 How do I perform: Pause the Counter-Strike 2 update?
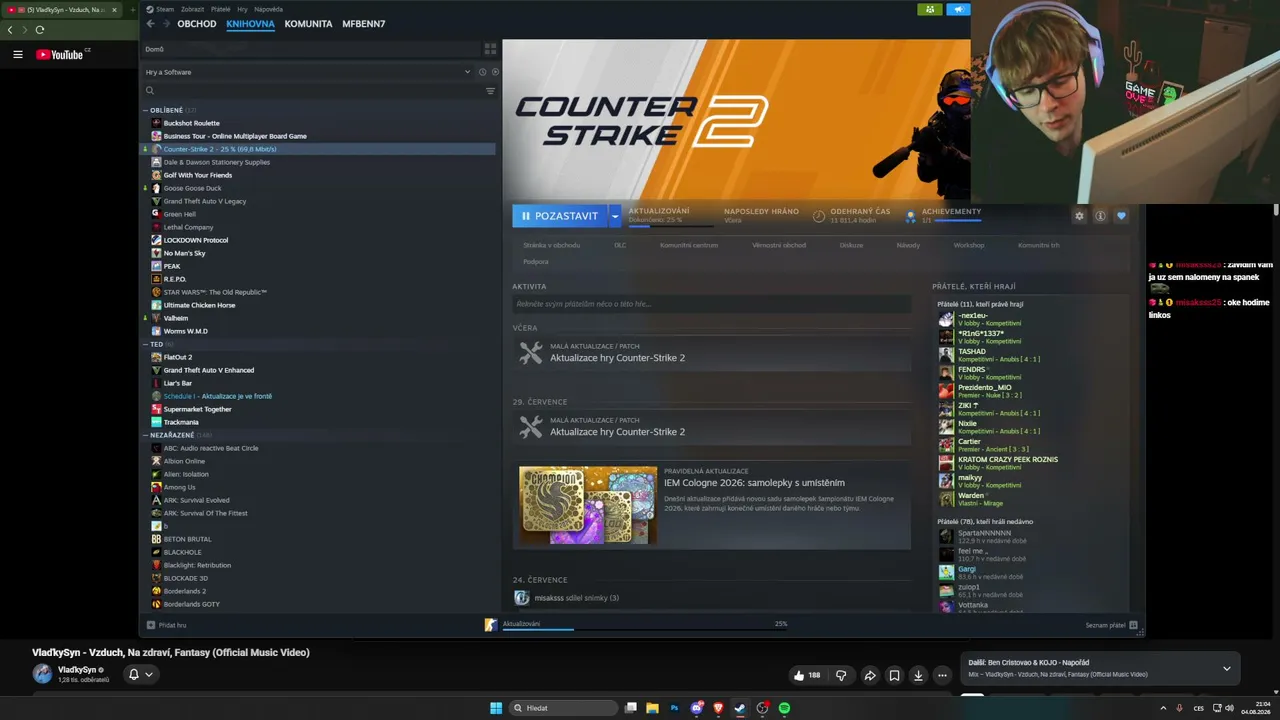[x=559, y=216]
